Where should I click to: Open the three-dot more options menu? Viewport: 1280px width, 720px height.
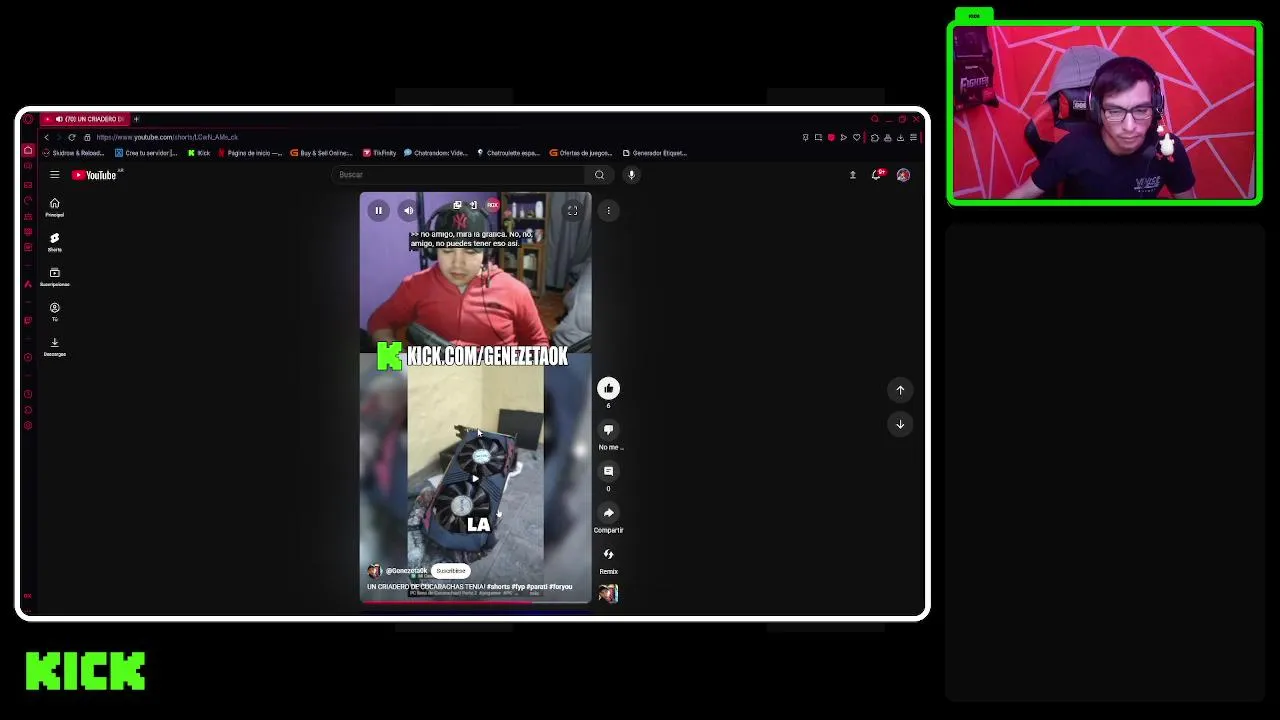608,210
